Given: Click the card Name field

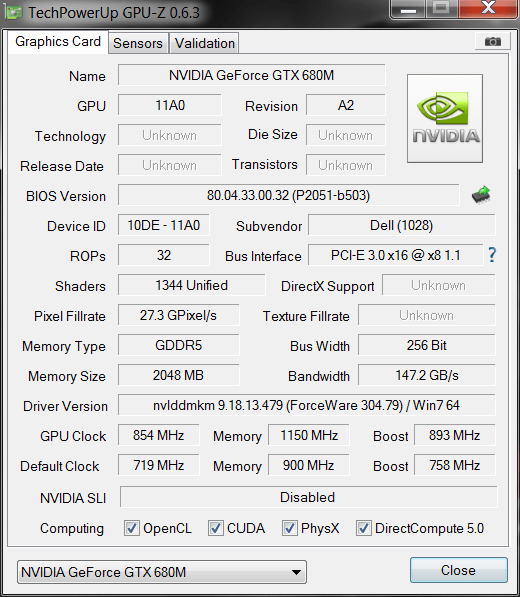Looking at the screenshot, I should tap(252, 75).
